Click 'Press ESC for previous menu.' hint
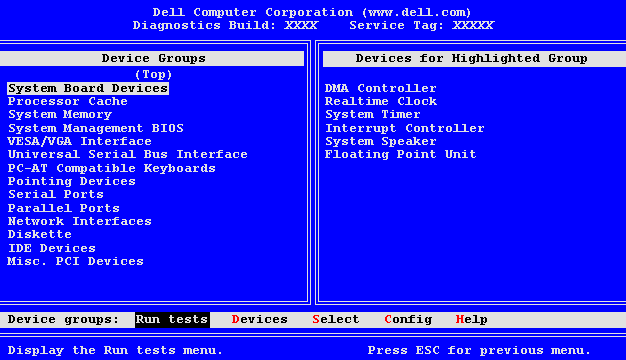 coord(479,350)
